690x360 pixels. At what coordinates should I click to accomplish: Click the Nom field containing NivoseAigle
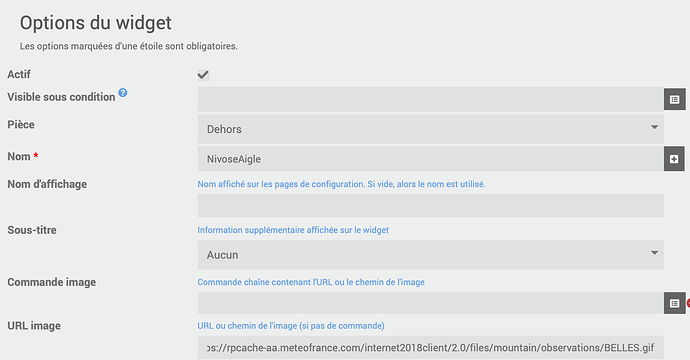tap(430, 159)
